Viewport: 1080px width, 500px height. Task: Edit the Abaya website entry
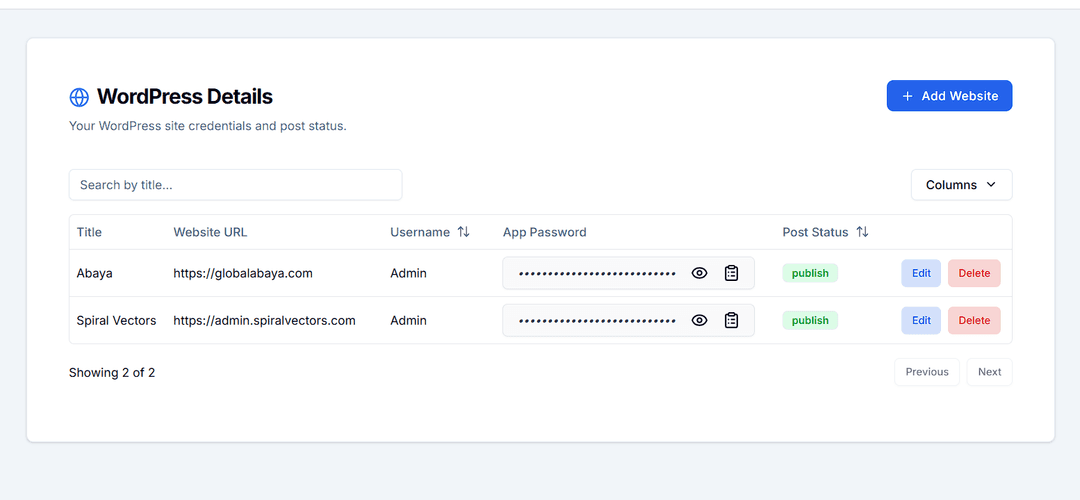point(921,273)
